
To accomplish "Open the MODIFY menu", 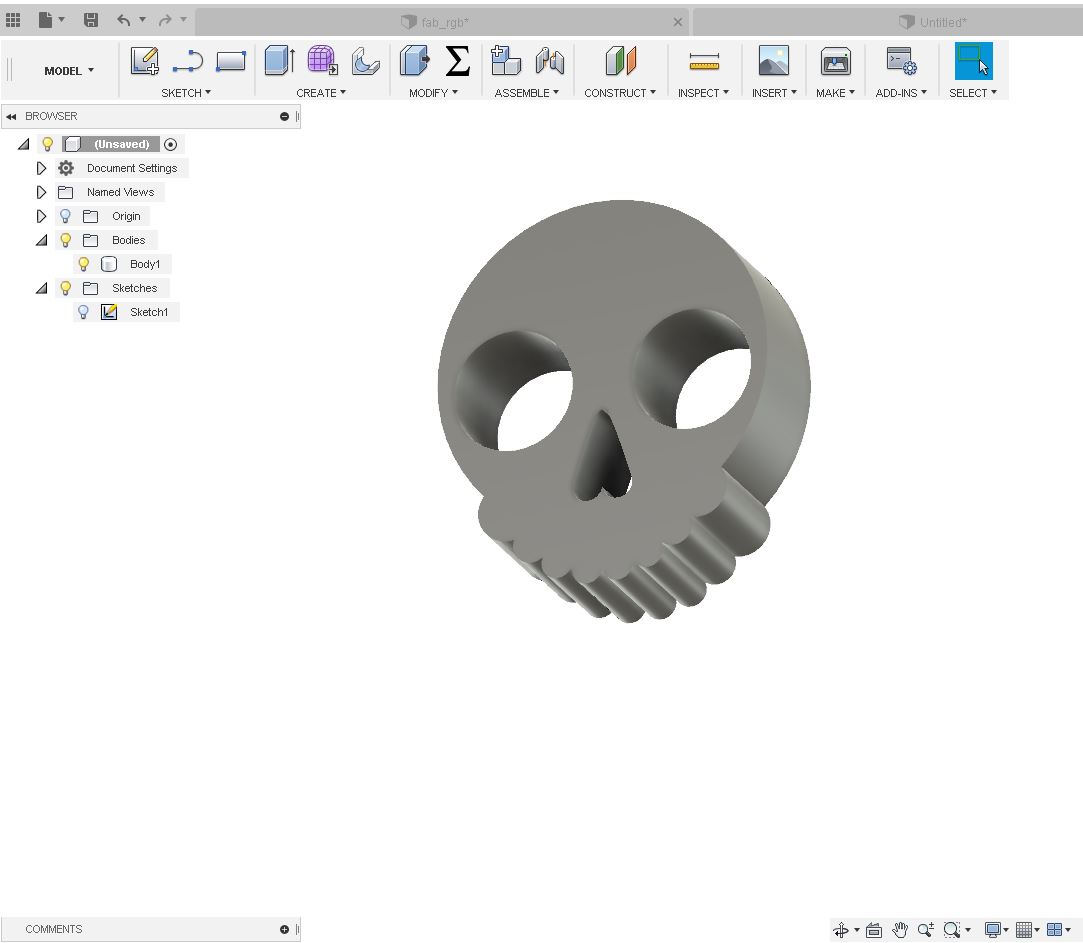I will pos(433,93).
